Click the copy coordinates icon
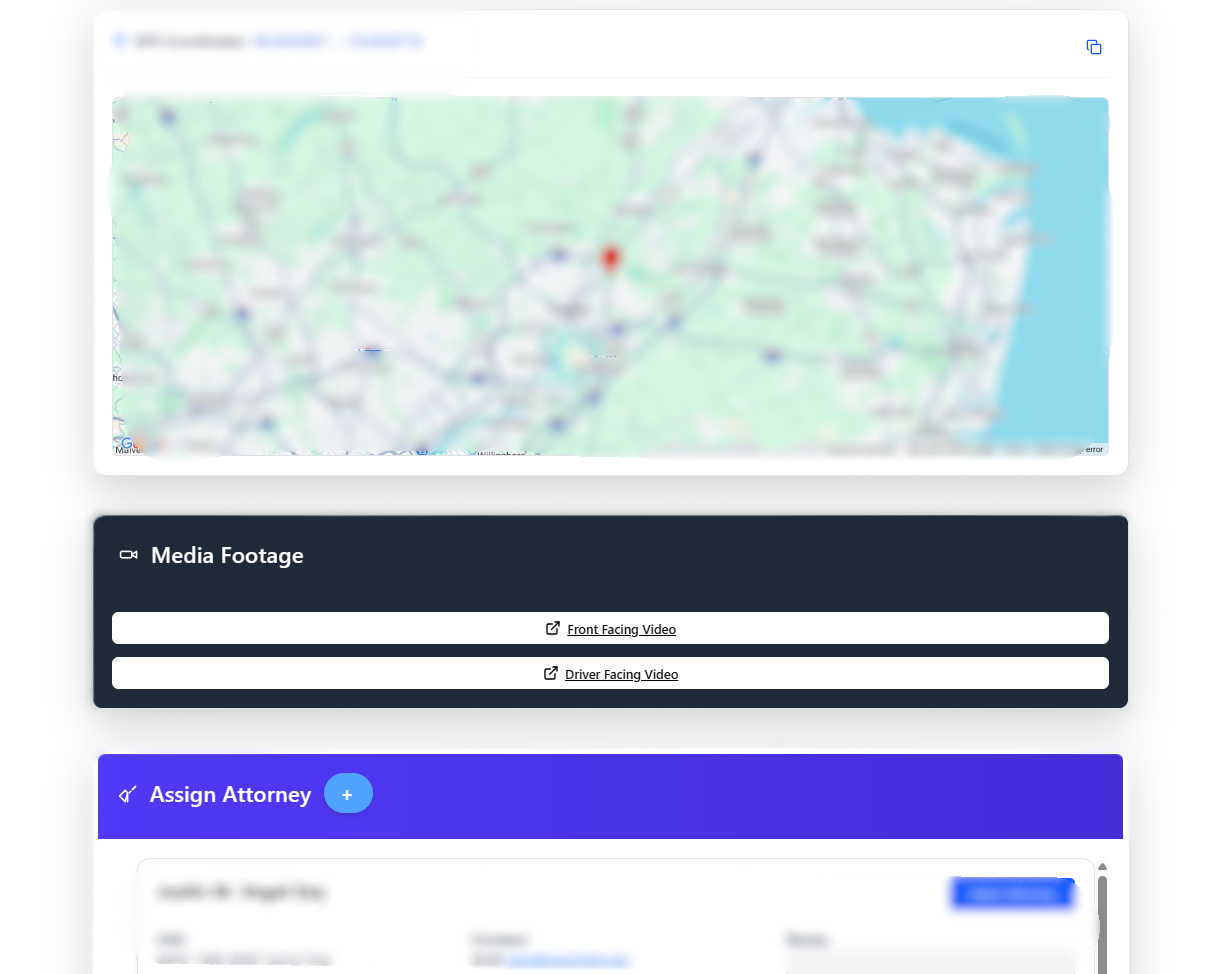This screenshot has height=974, width=1227. pyautogui.click(x=1094, y=47)
